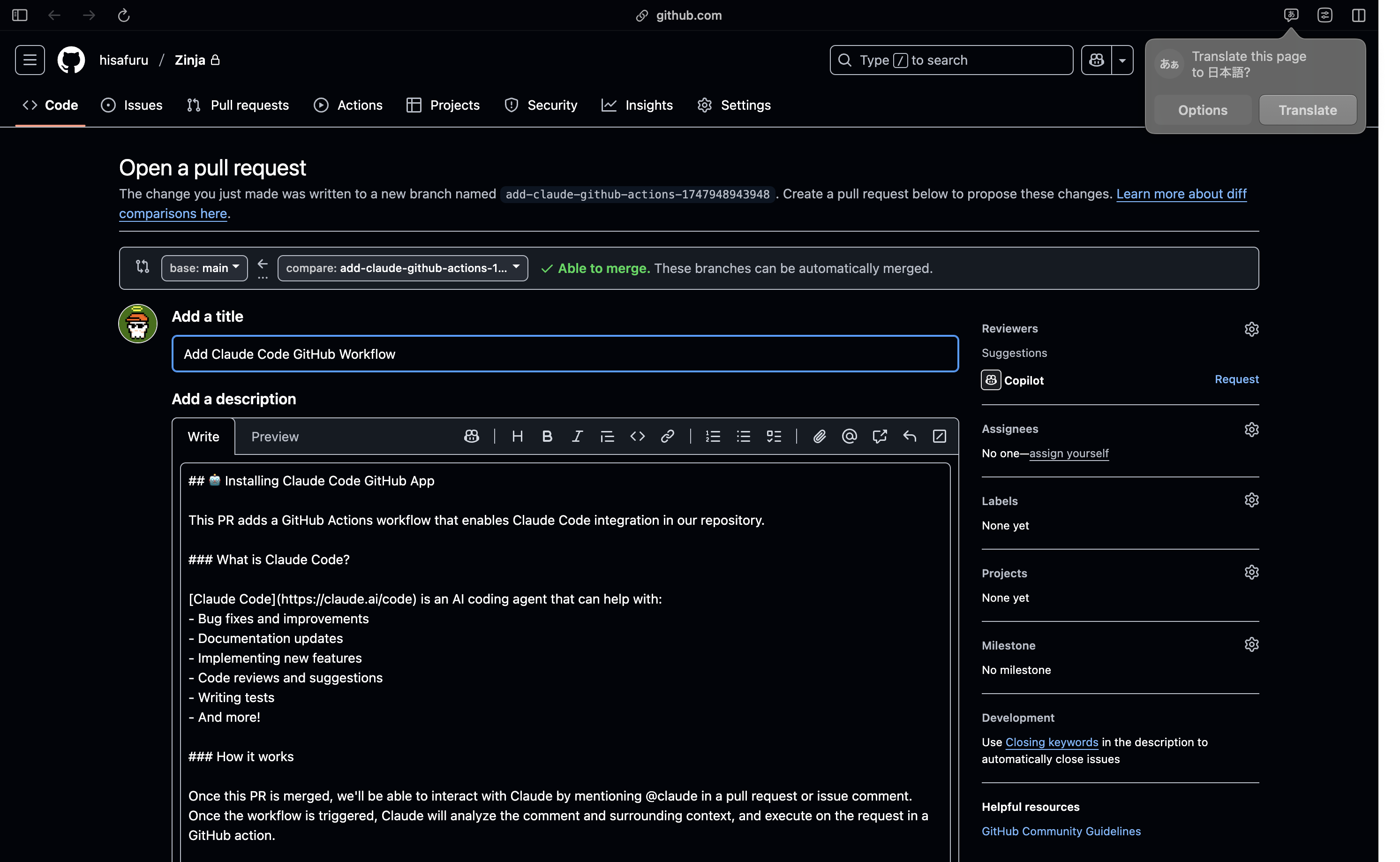Add a task list using the toolbar icon
This screenshot has height=862, width=1400.
point(773,436)
